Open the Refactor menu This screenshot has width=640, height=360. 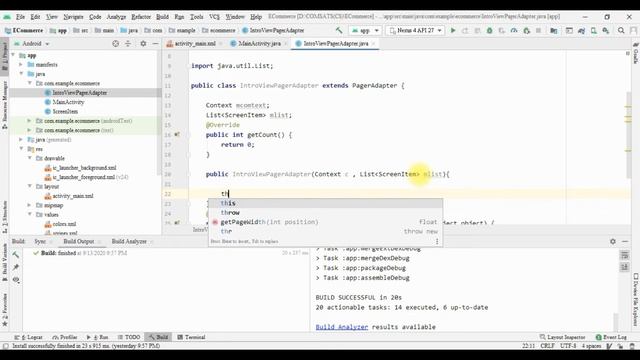click(141, 17)
